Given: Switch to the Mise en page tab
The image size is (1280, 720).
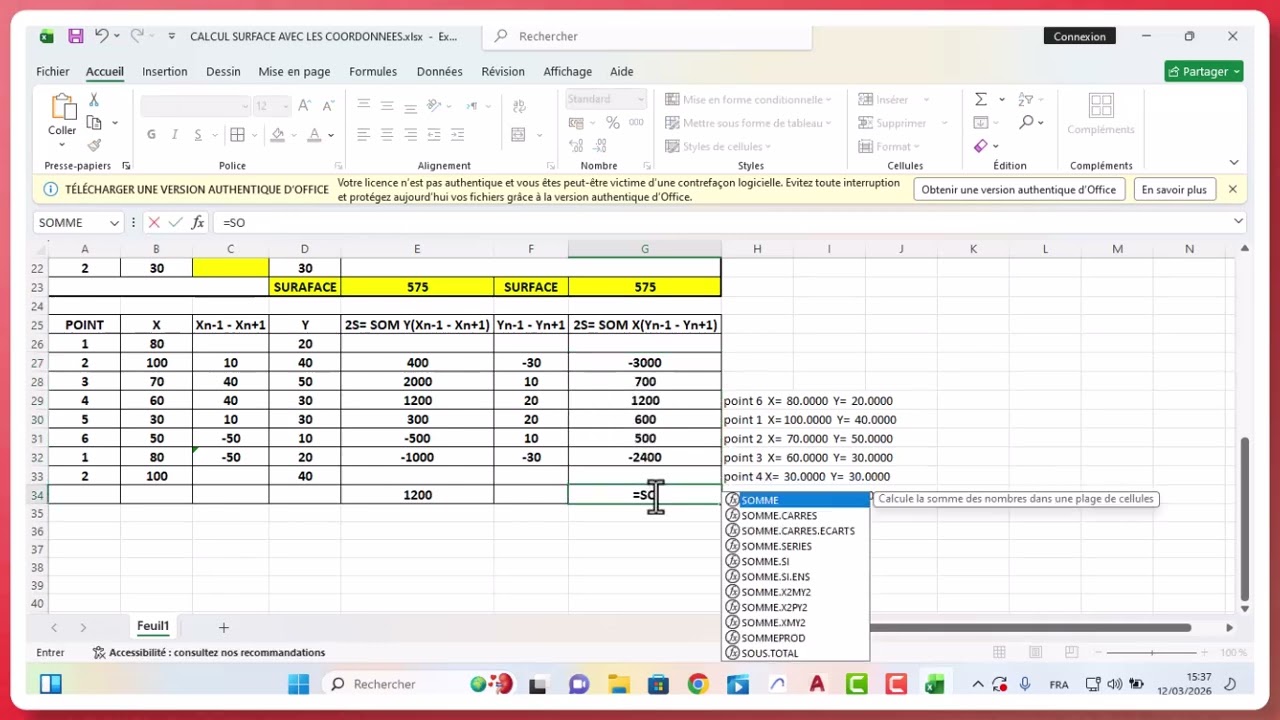Looking at the screenshot, I should [294, 71].
